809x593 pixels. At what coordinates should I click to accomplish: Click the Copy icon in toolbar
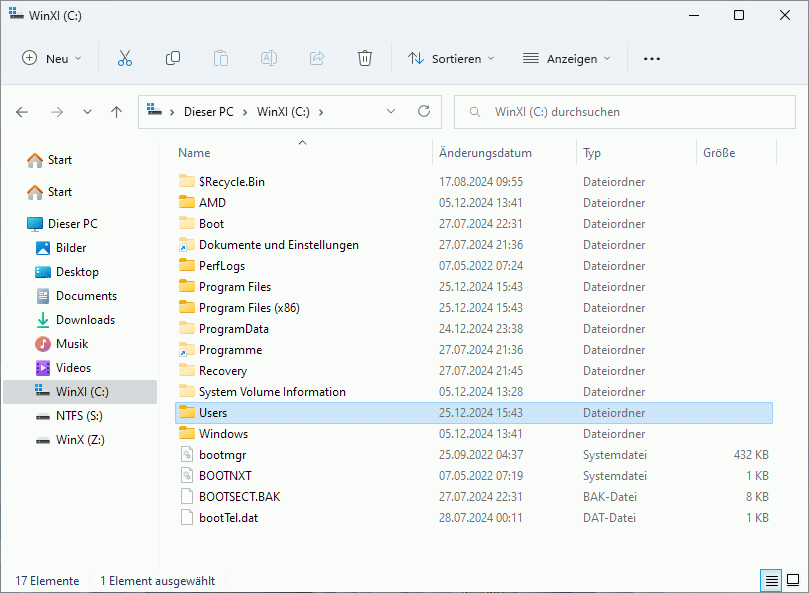pyautogui.click(x=173, y=58)
